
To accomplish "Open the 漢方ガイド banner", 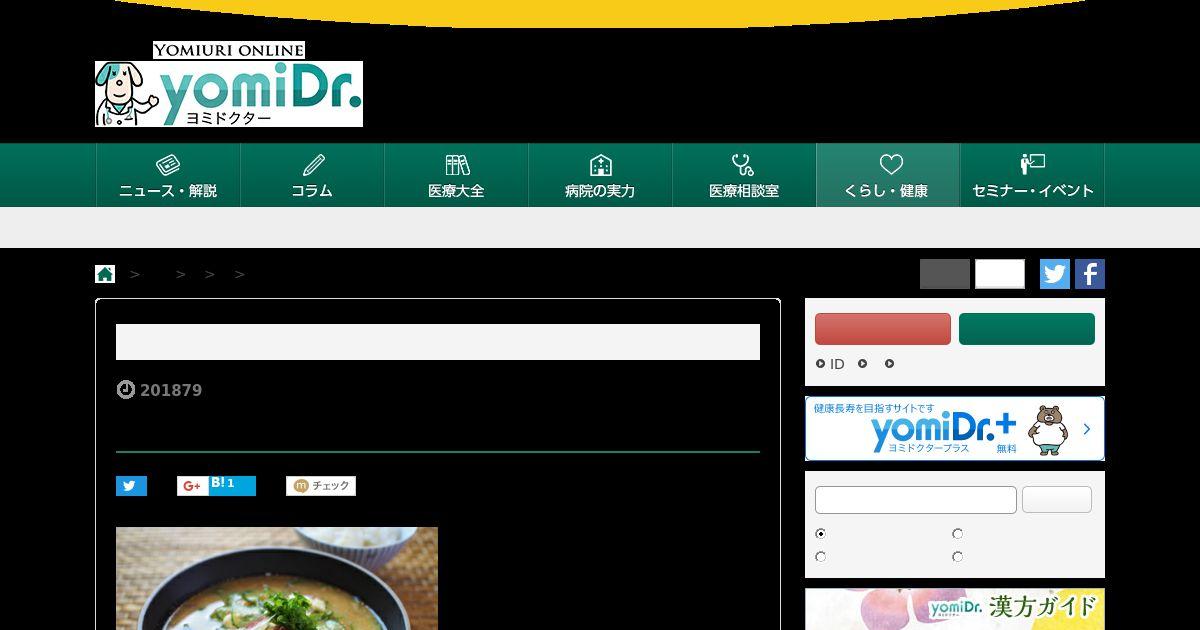I will [x=955, y=609].
